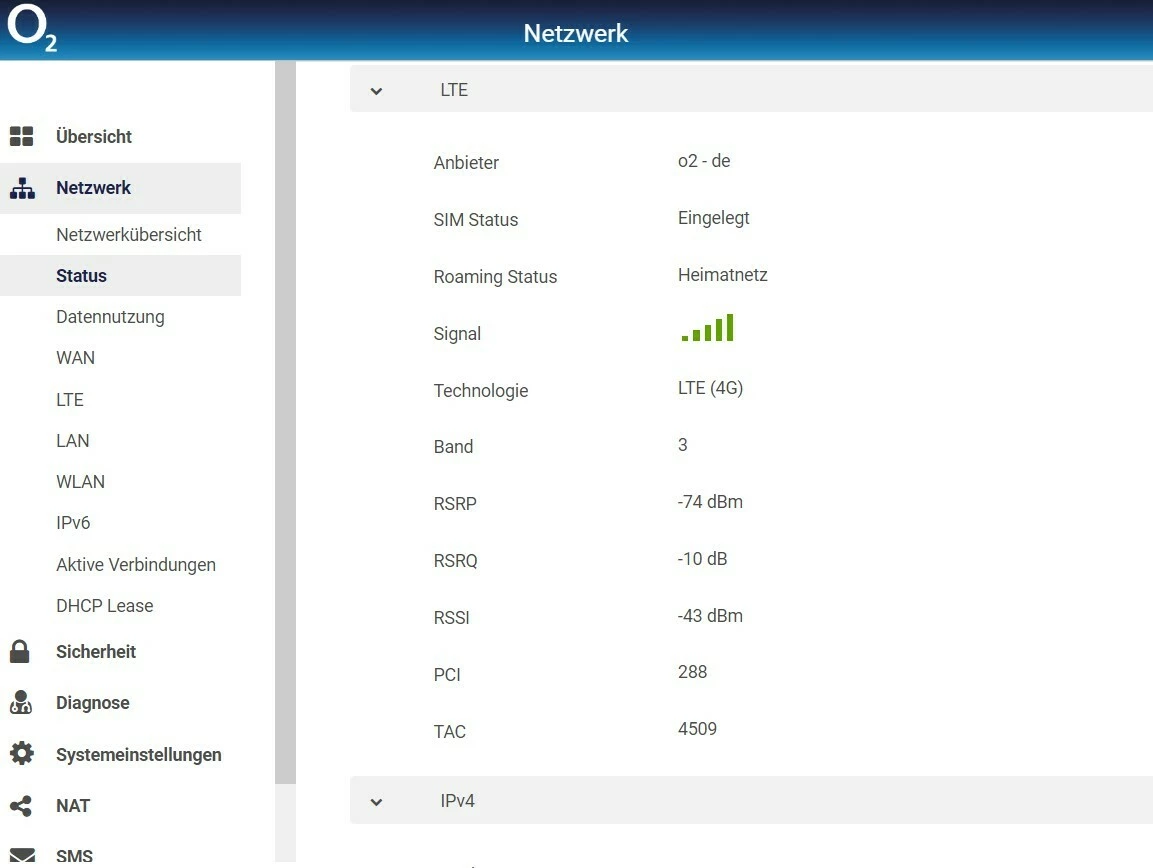The width and height of the screenshot is (1153, 868).
Task: Go to Datennutzung submenu
Action: [110, 317]
